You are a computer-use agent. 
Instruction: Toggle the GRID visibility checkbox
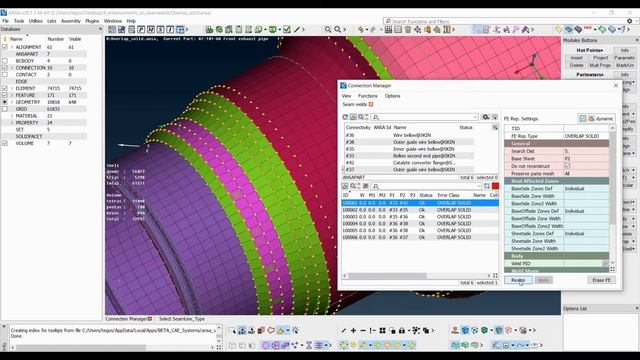[5, 109]
